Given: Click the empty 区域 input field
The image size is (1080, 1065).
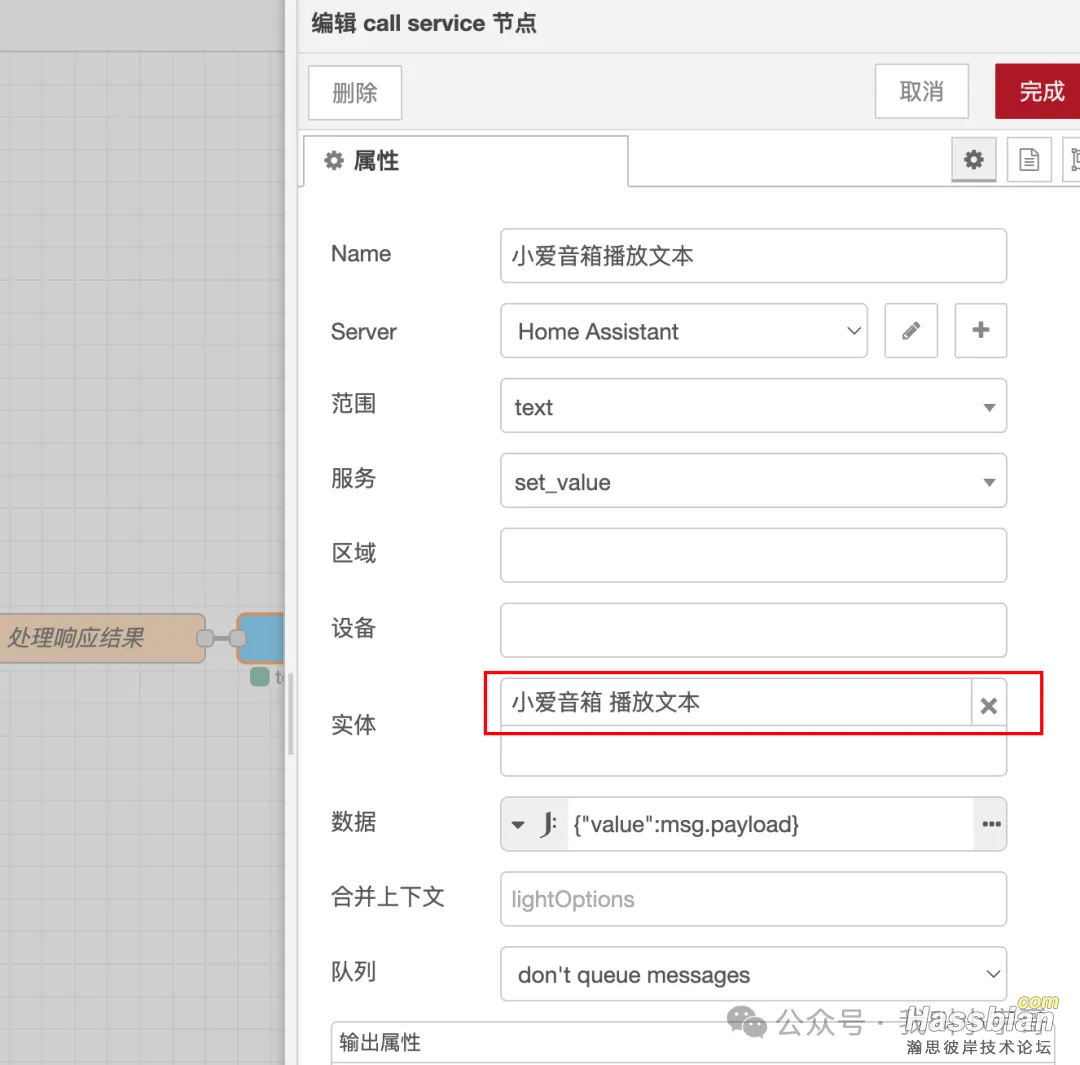Looking at the screenshot, I should 752,555.
